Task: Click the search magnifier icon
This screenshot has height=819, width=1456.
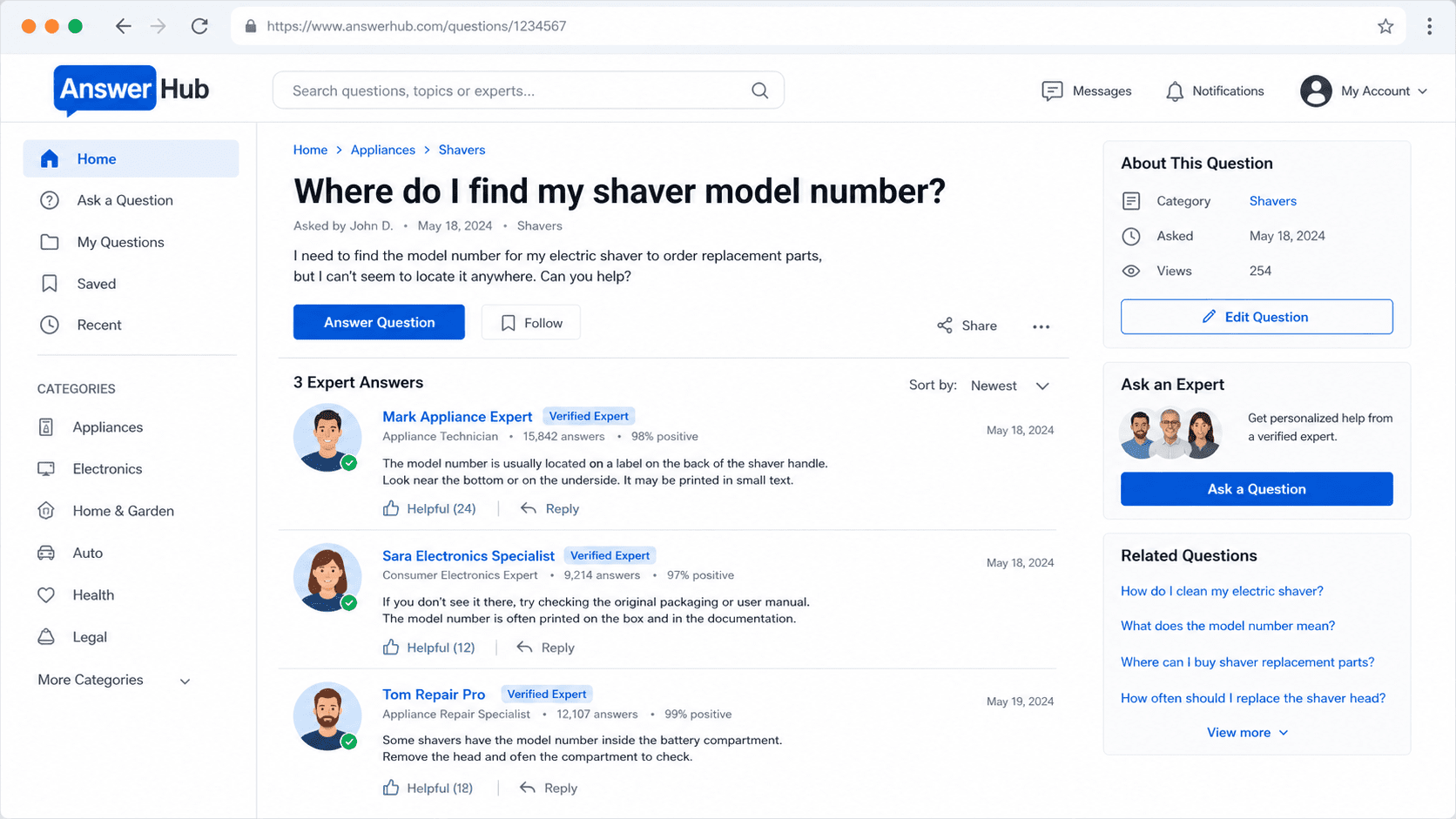Action: click(759, 91)
